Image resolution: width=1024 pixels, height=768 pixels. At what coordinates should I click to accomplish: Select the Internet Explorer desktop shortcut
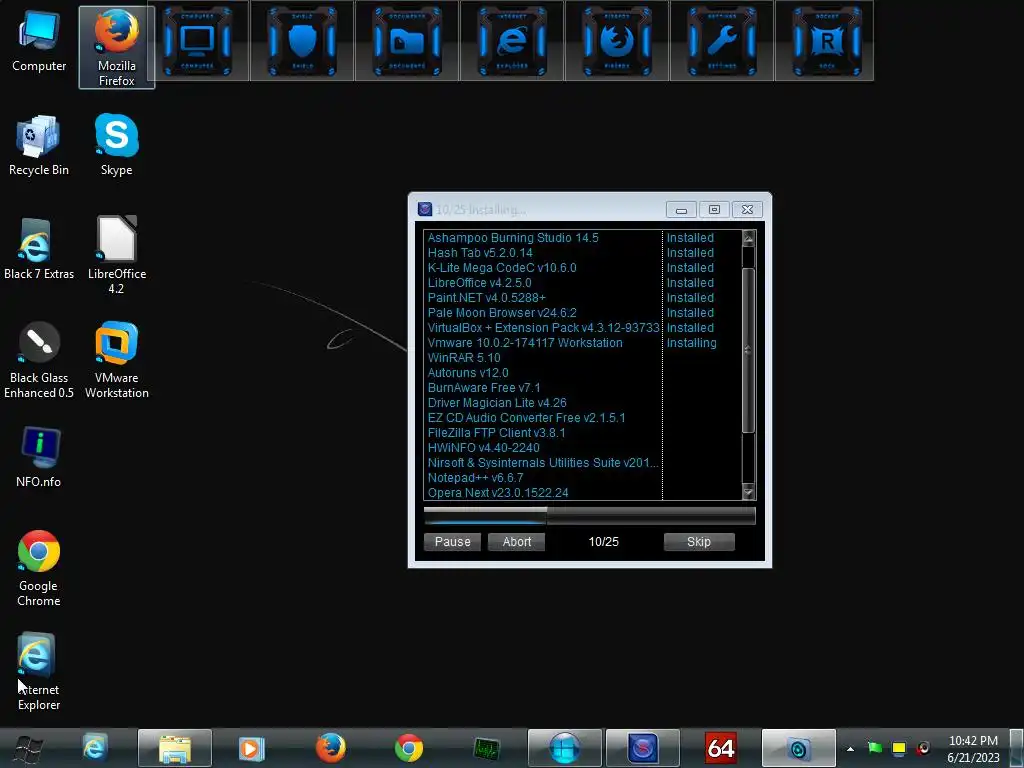point(39,671)
